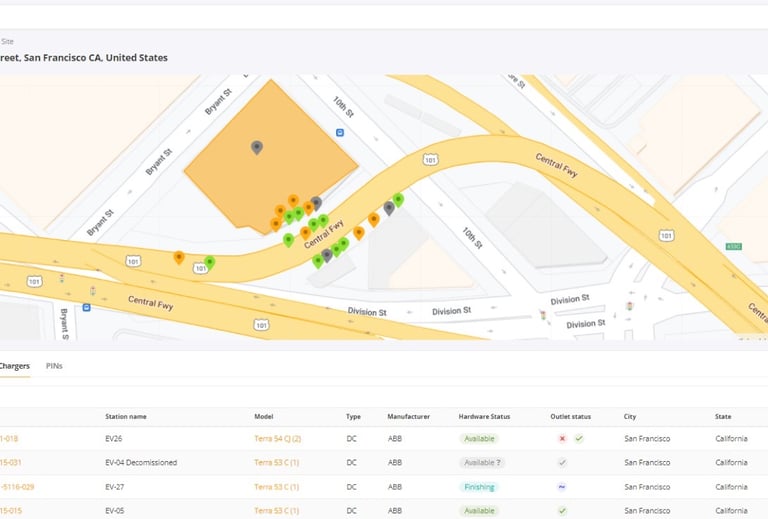The height and width of the screenshot is (519, 768).
Task: Click the Available status badge for EV-05
Action: [479, 511]
